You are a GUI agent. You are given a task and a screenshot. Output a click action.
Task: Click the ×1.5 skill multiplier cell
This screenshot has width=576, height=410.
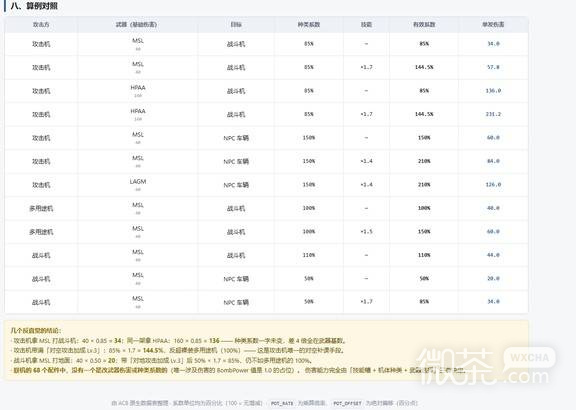[366, 232]
